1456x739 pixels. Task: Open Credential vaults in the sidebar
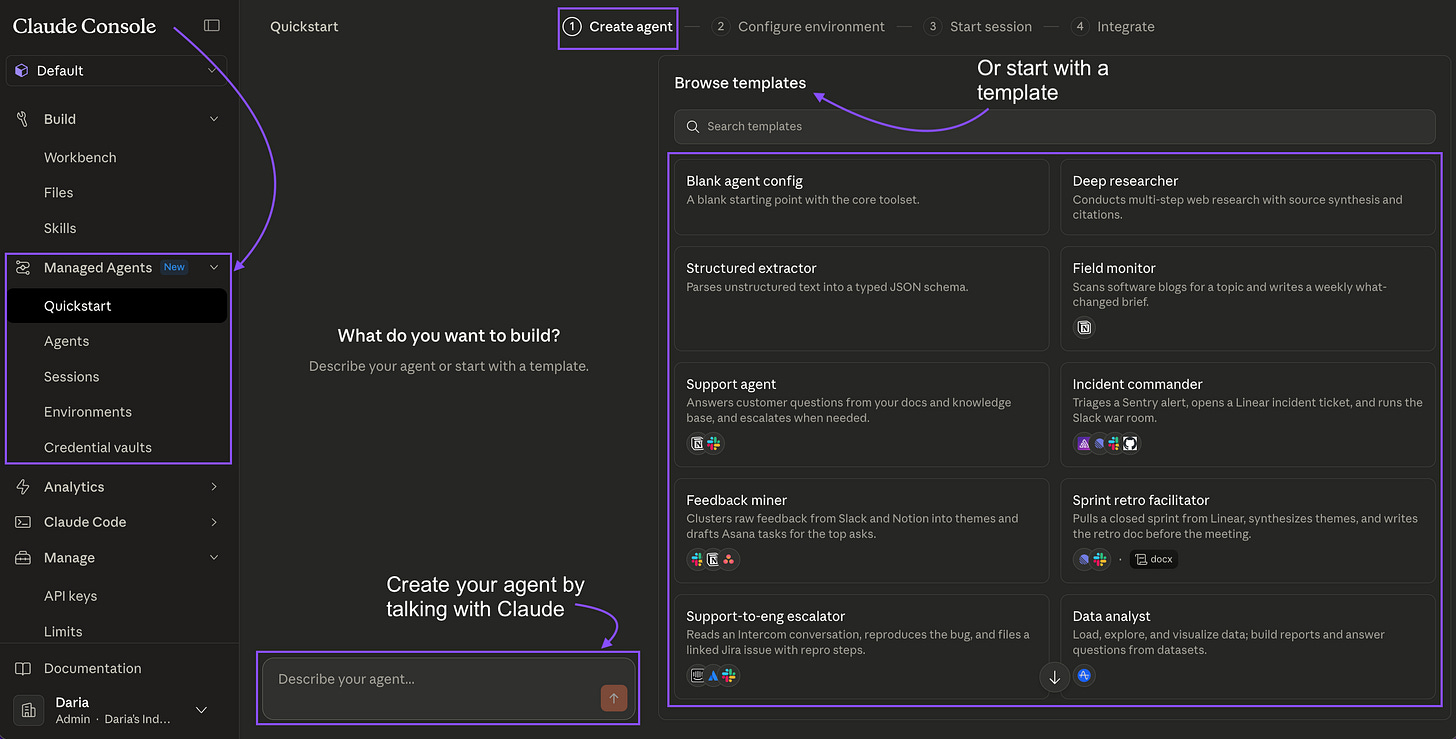pyautogui.click(x=98, y=447)
